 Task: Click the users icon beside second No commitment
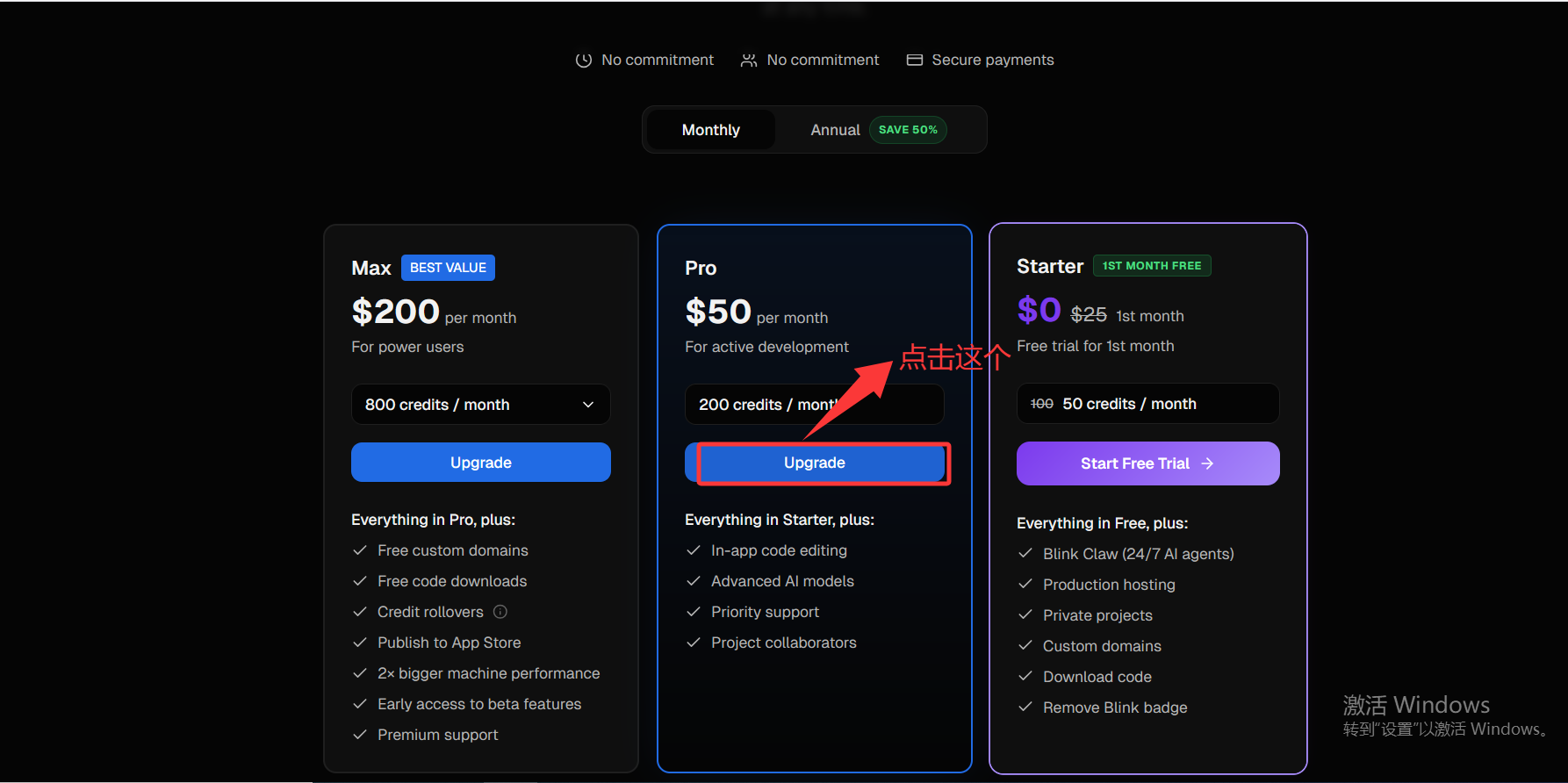click(749, 61)
